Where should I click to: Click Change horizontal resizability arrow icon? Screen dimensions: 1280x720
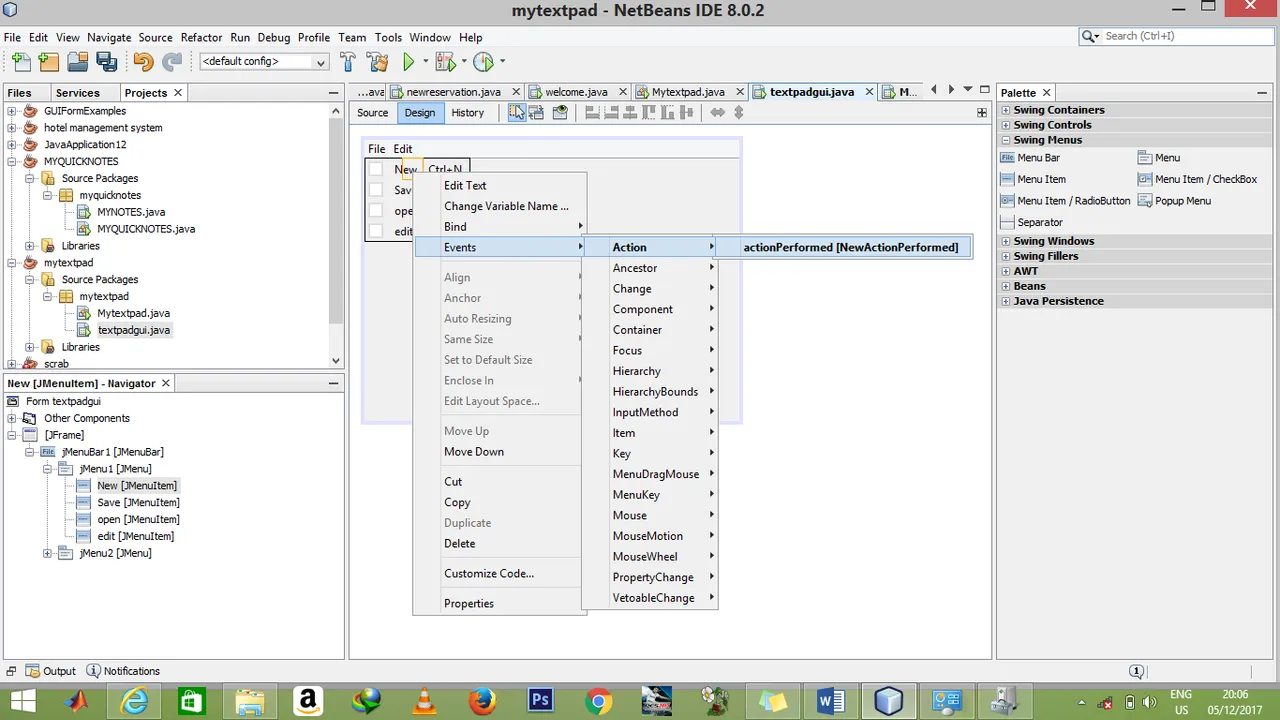pyautogui.click(x=717, y=112)
